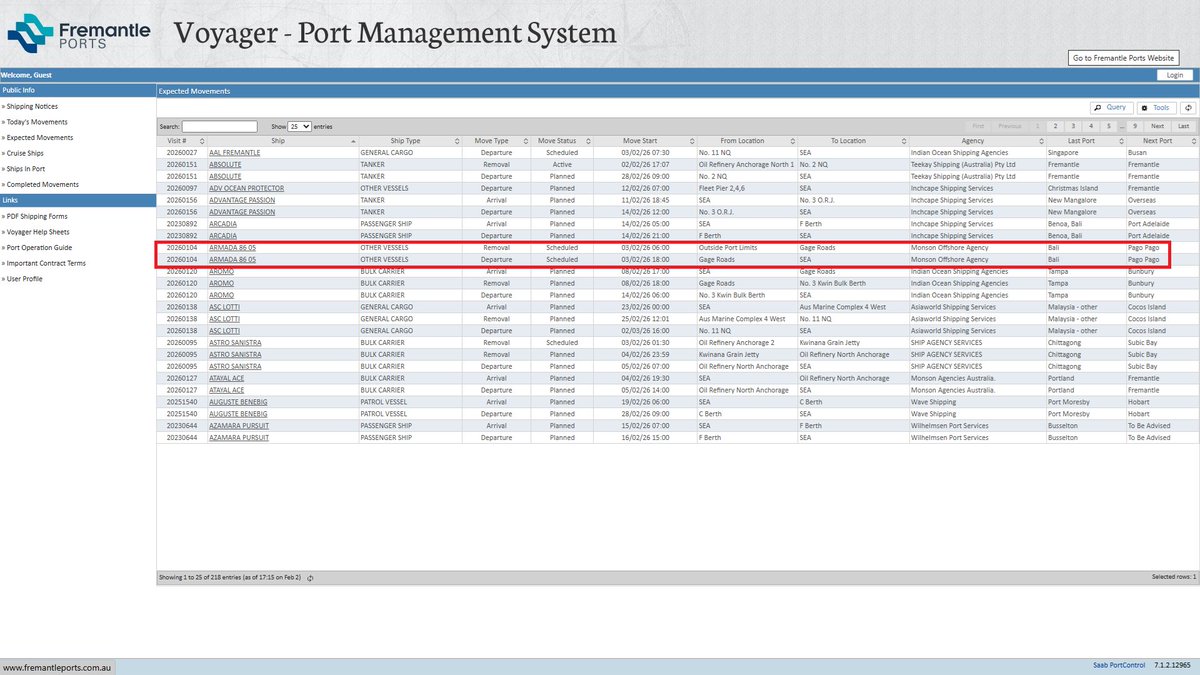The height and width of the screenshot is (675, 1200).
Task: Open Today's Movements in sidebar
Action: 37,121
